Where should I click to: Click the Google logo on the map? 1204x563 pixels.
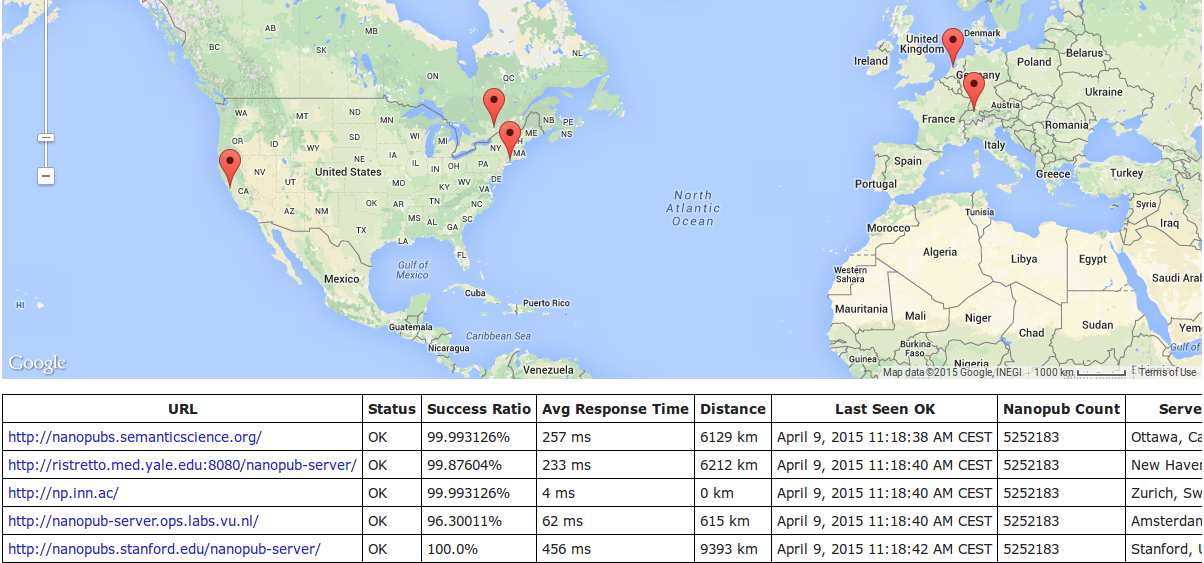pos(37,363)
